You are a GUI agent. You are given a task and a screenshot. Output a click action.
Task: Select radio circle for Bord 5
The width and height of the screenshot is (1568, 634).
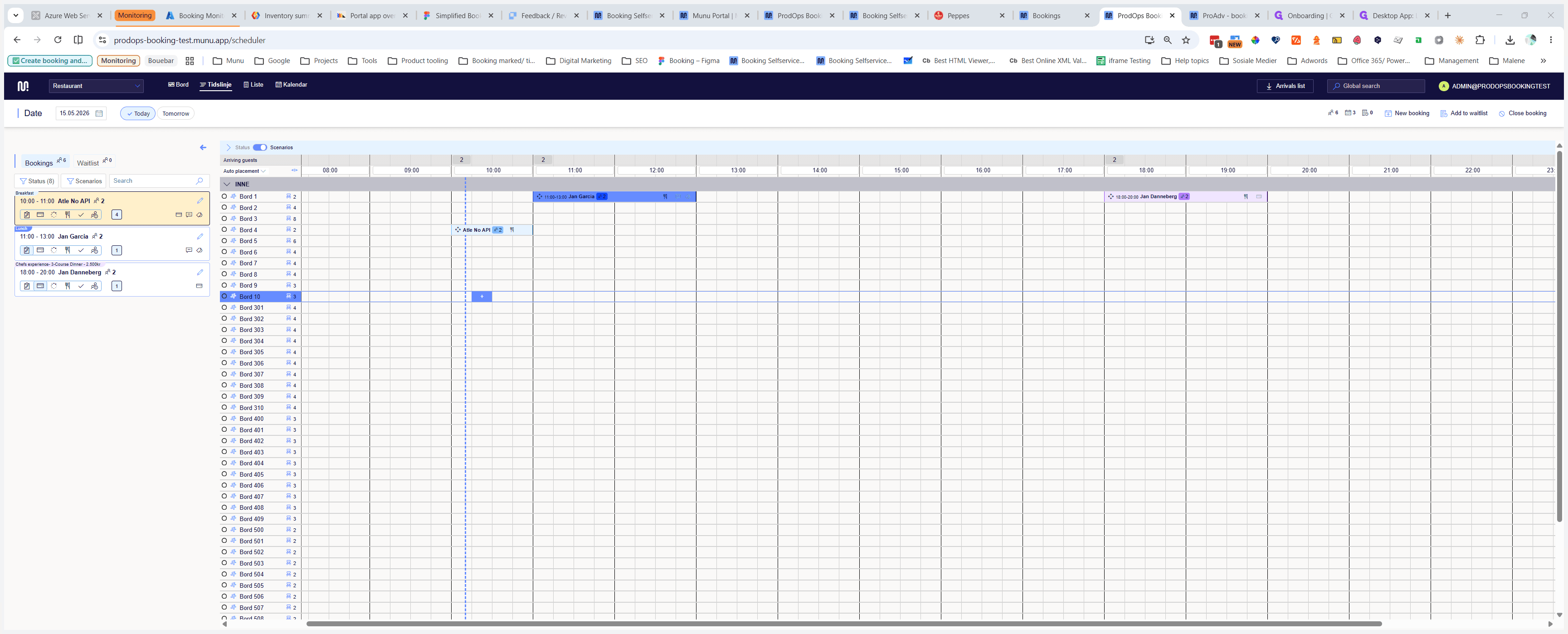click(x=224, y=240)
